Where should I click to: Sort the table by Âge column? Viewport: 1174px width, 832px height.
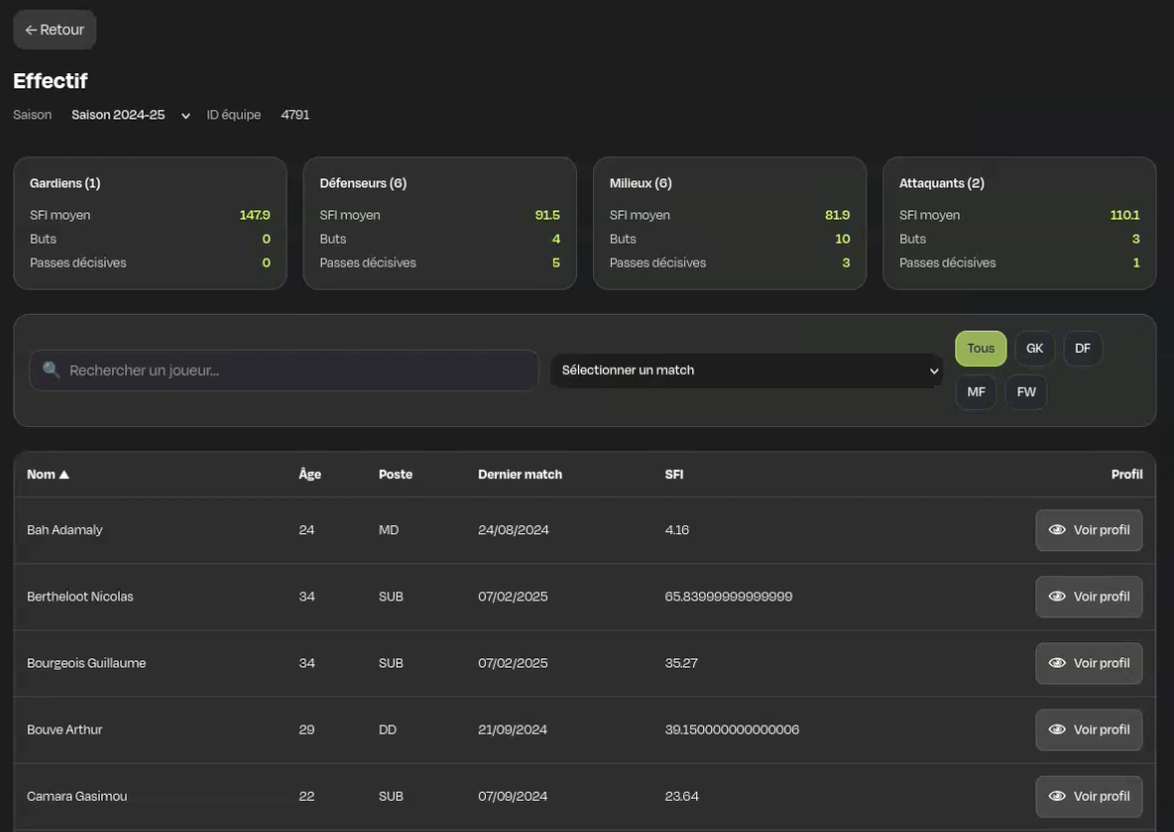(x=310, y=475)
